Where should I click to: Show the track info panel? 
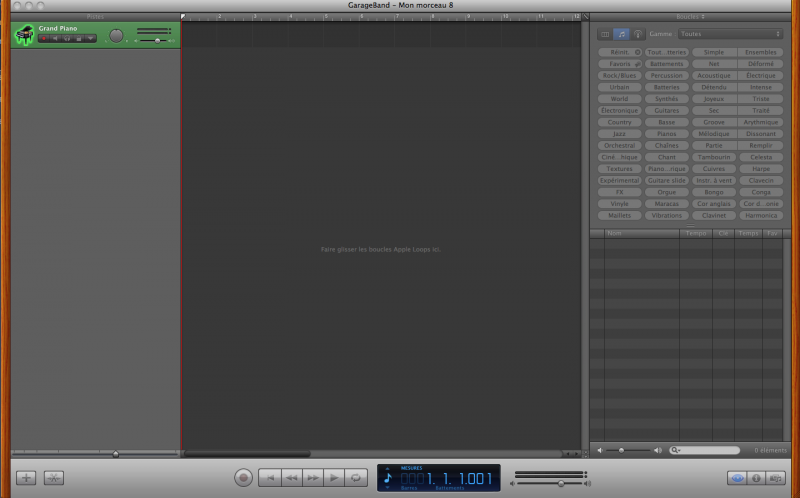coord(756,478)
